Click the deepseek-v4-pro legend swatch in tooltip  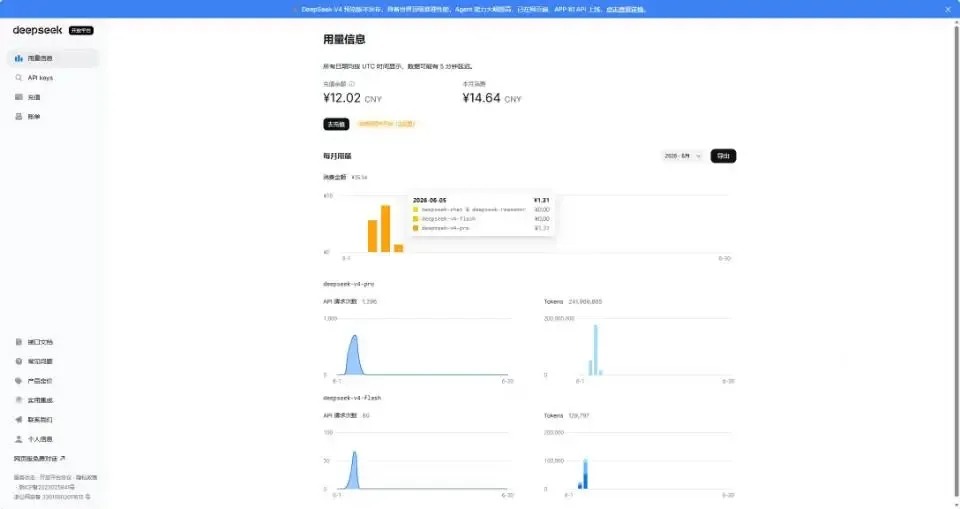[416, 228]
